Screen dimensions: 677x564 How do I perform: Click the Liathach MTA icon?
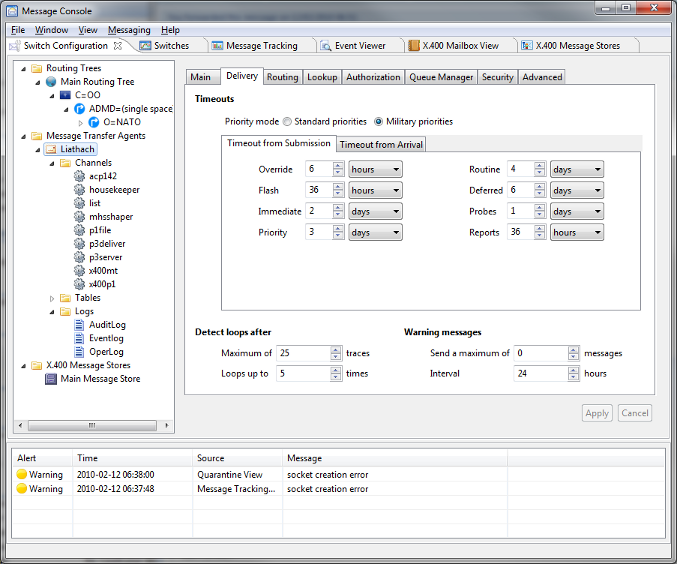(51, 149)
